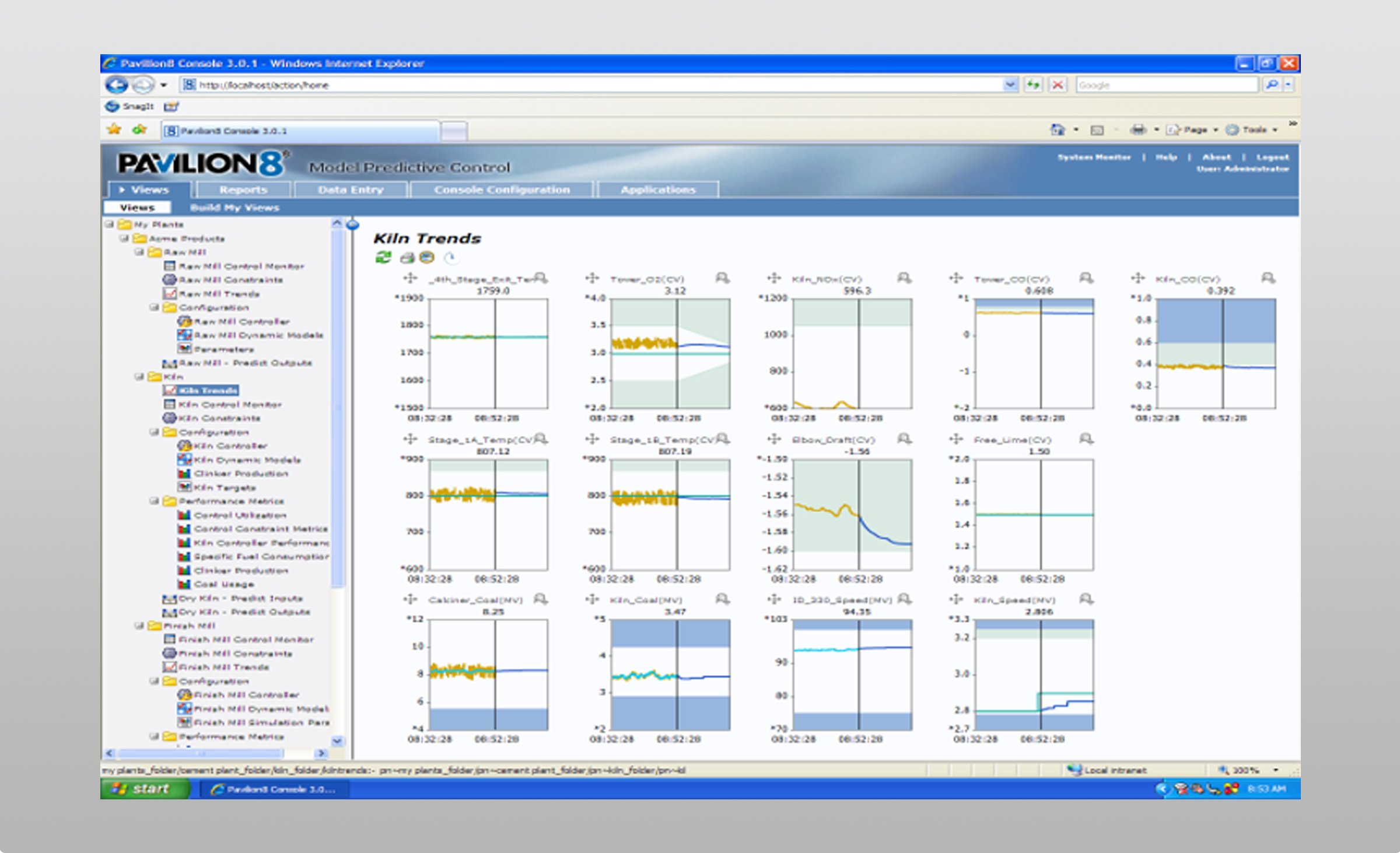This screenshot has width=1400, height=853.
Task: Collapse the Finish Mill folder node
Action: (x=139, y=626)
